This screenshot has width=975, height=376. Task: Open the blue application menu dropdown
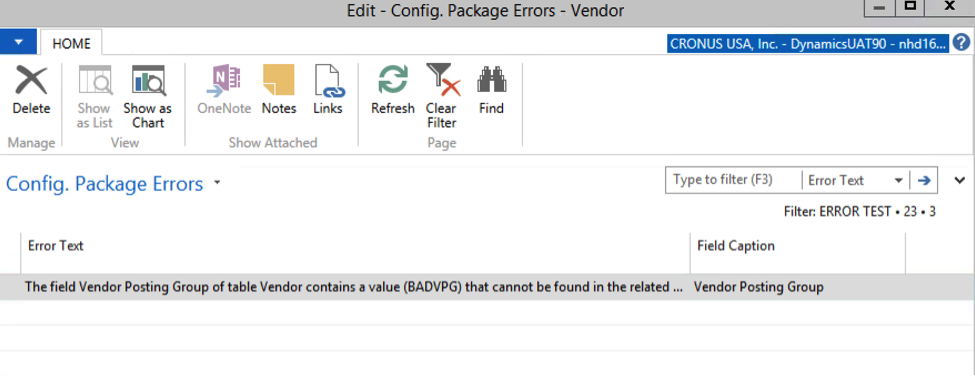pyautogui.click(x=18, y=42)
